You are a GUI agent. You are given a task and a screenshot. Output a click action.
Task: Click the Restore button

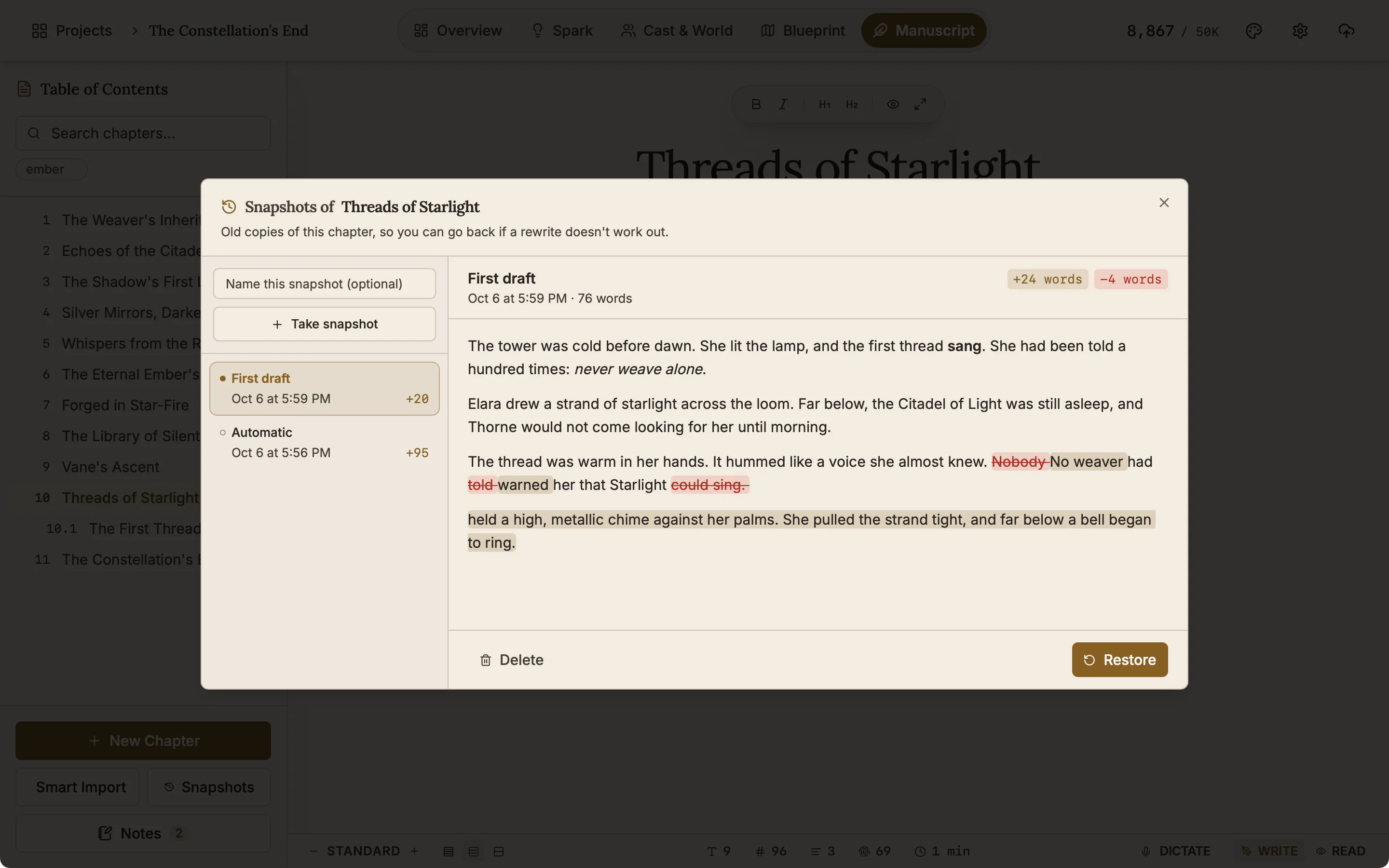(x=1119, y=660)
